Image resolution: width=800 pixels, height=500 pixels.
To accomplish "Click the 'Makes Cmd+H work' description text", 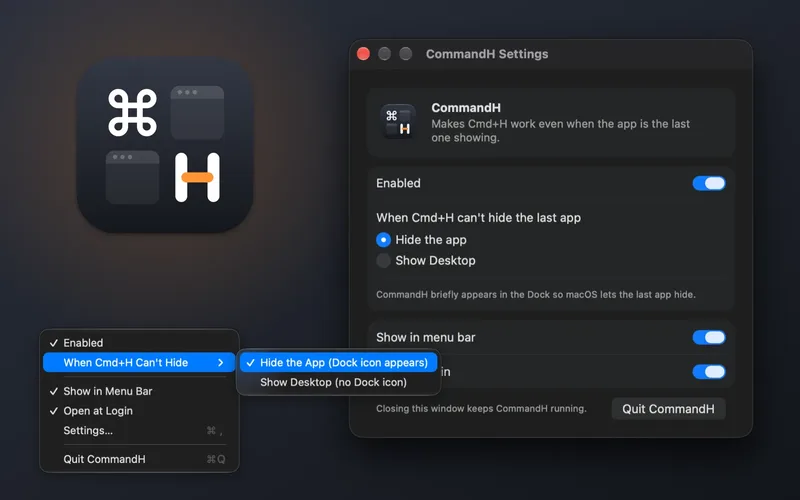I will pos(560,131).
